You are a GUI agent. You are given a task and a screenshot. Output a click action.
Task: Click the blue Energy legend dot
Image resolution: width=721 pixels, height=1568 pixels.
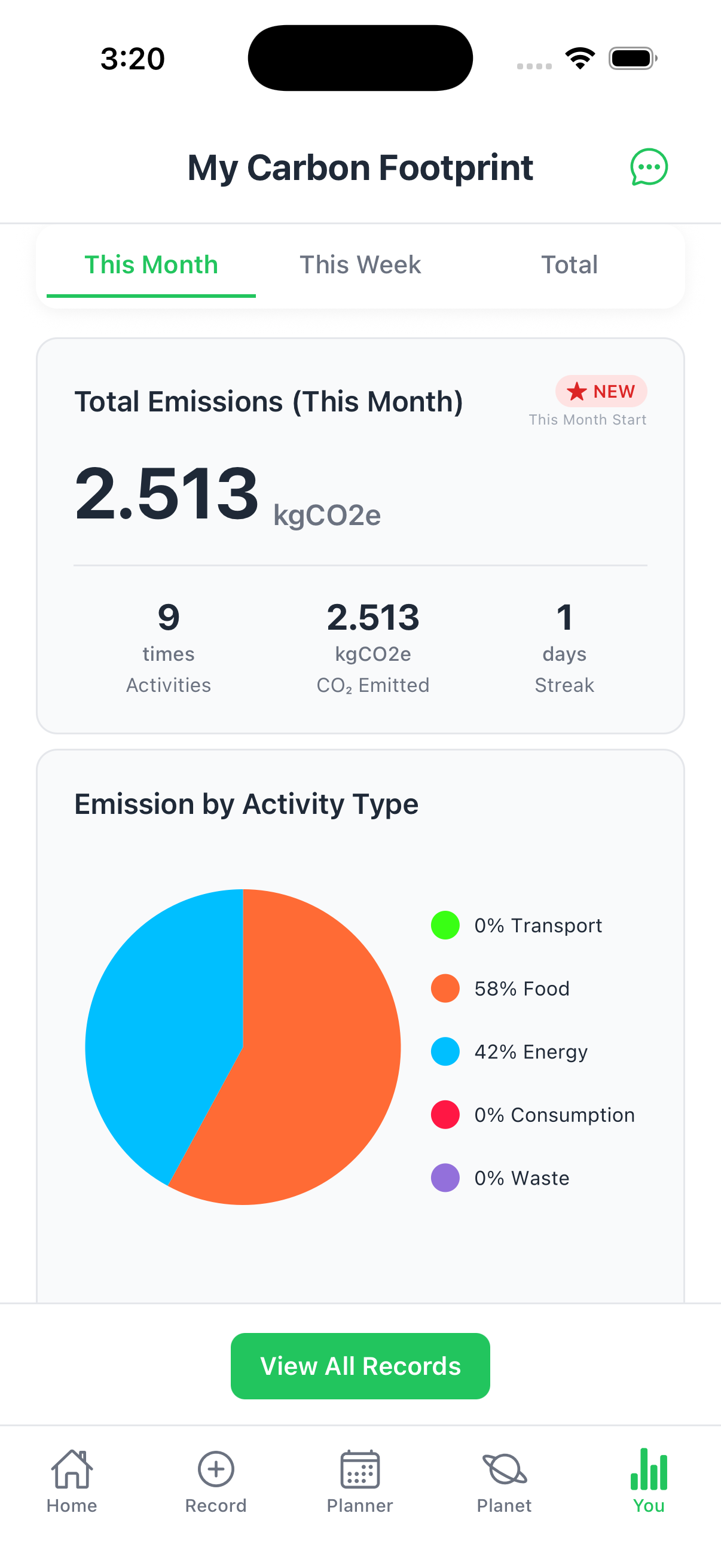445,1052
